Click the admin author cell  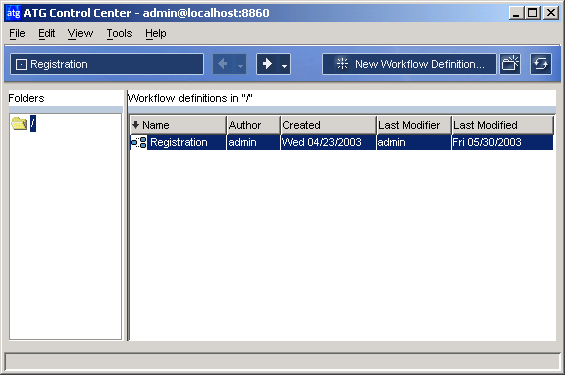pyautogui.click(x=253, y=142)
